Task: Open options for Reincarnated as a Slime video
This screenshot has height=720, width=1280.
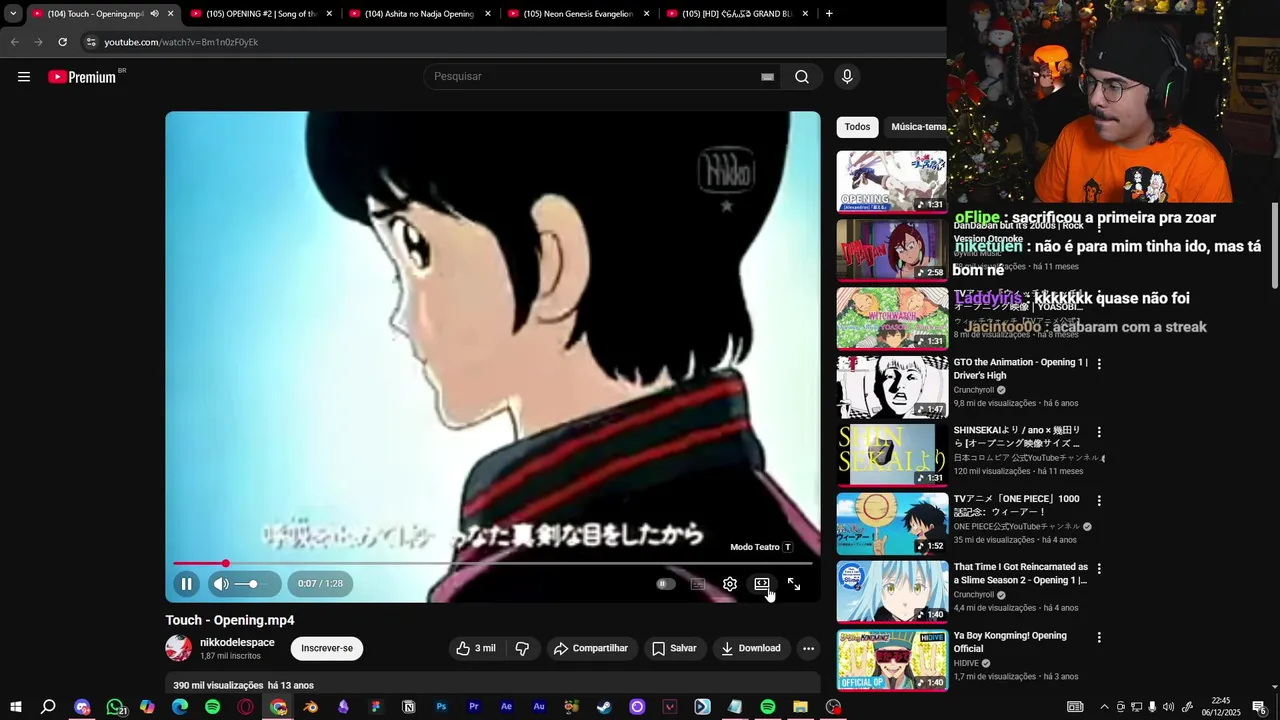Action: 1099,568
